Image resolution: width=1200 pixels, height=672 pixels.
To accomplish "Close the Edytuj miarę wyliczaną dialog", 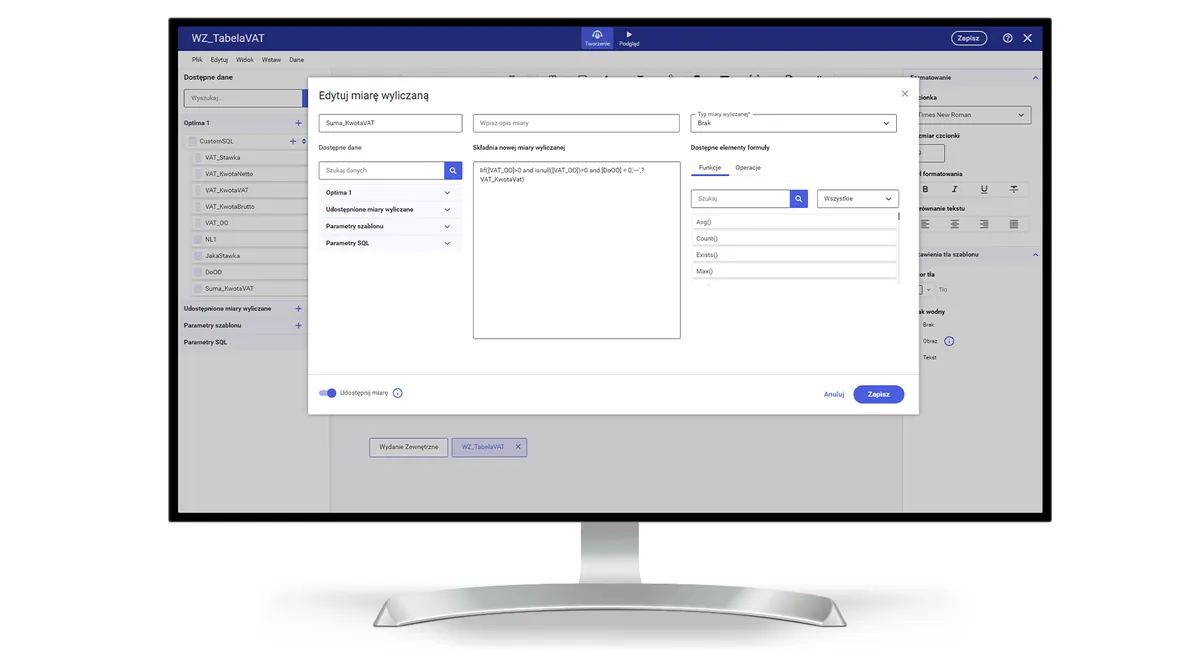I will tap(905, 94).
